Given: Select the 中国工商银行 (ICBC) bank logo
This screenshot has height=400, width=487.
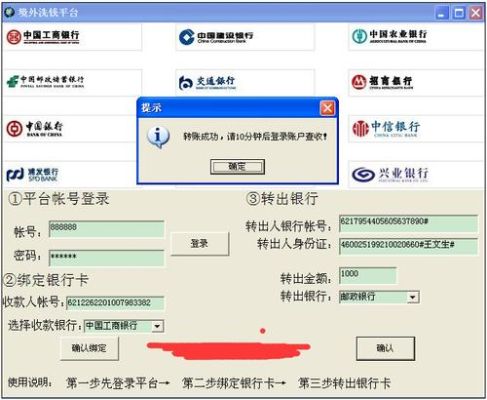Looking at the screenshot, I should pyautogui.click(x=43, y=37).
